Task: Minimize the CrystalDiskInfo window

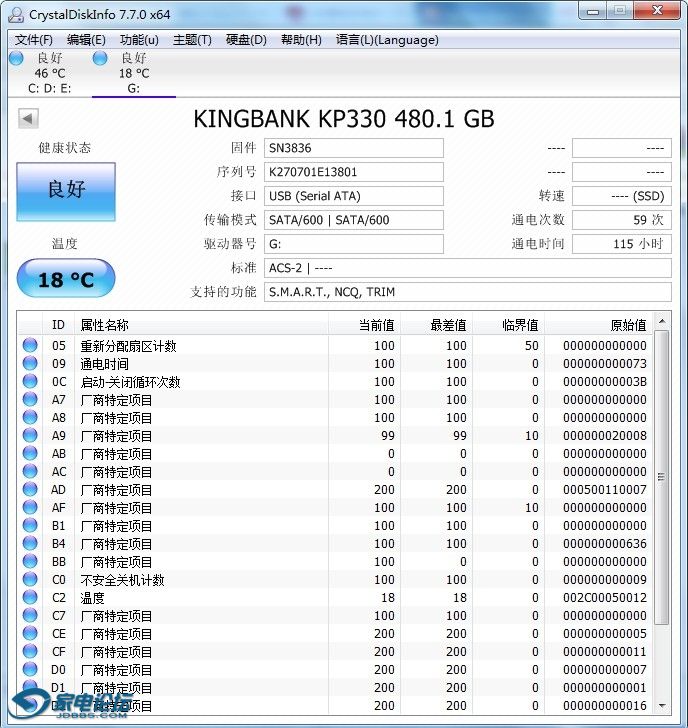Action: point(593,11)
